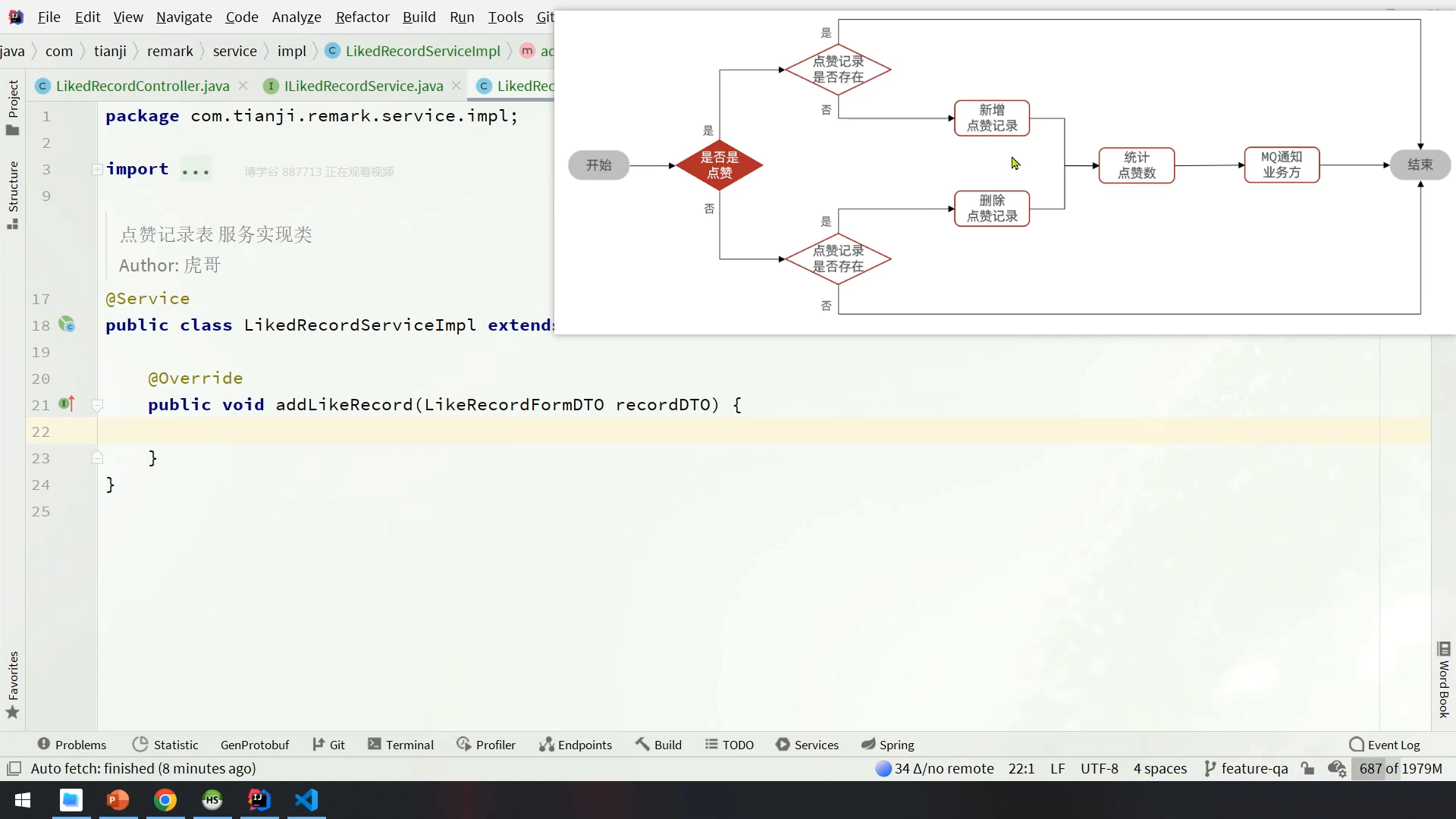
Task: Switch to the ILikedRecordService.java tab
Action: (x=362, y=86)
